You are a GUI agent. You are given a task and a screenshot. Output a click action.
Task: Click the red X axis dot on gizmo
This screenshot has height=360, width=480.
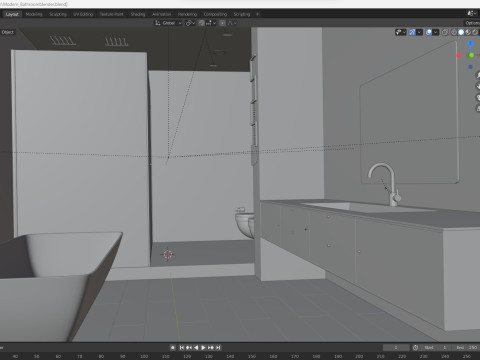pos(459,55)
